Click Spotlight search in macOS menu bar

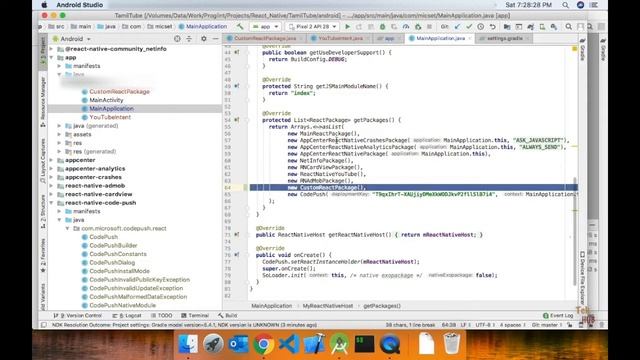pyautogui.click(x=565, y=5)
